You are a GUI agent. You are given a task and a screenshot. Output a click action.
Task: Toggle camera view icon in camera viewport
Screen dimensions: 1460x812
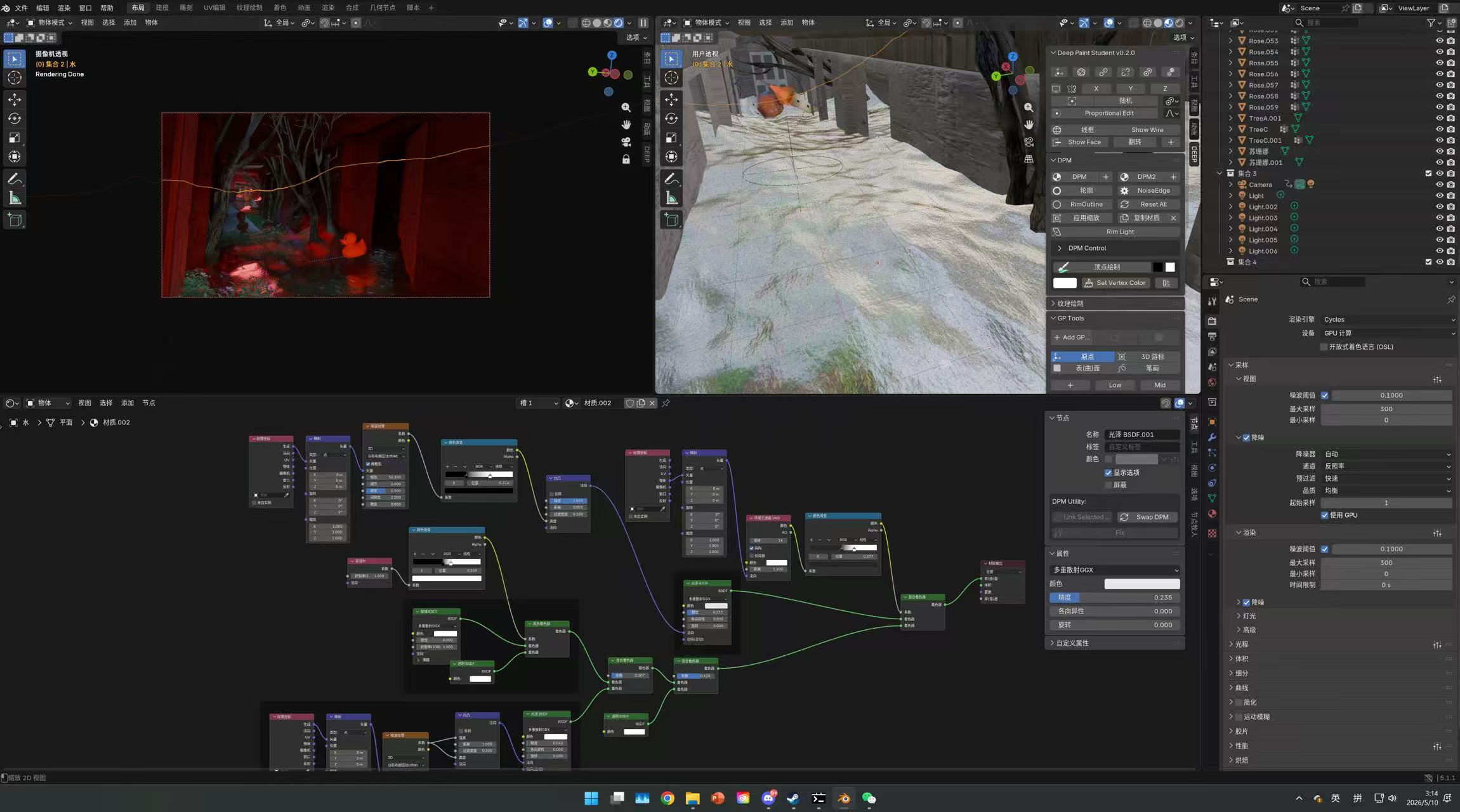tap(626, 142)
